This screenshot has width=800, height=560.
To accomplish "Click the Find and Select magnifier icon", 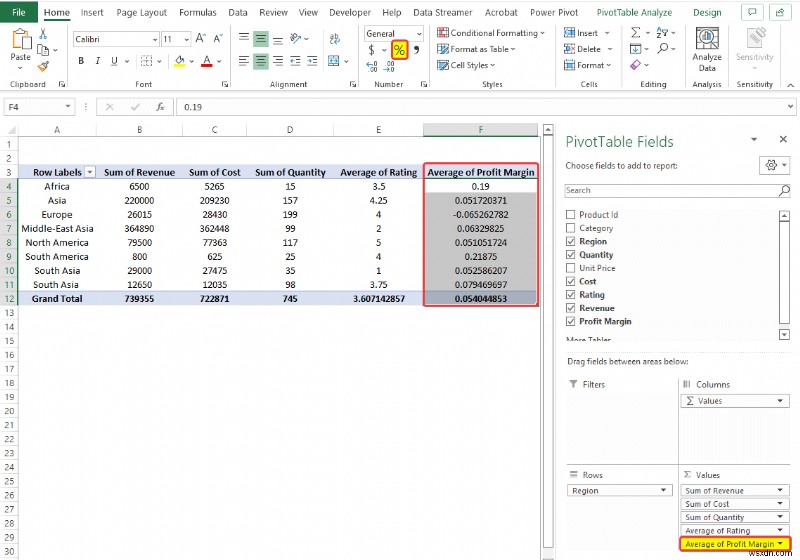I will tap(662, 48).
